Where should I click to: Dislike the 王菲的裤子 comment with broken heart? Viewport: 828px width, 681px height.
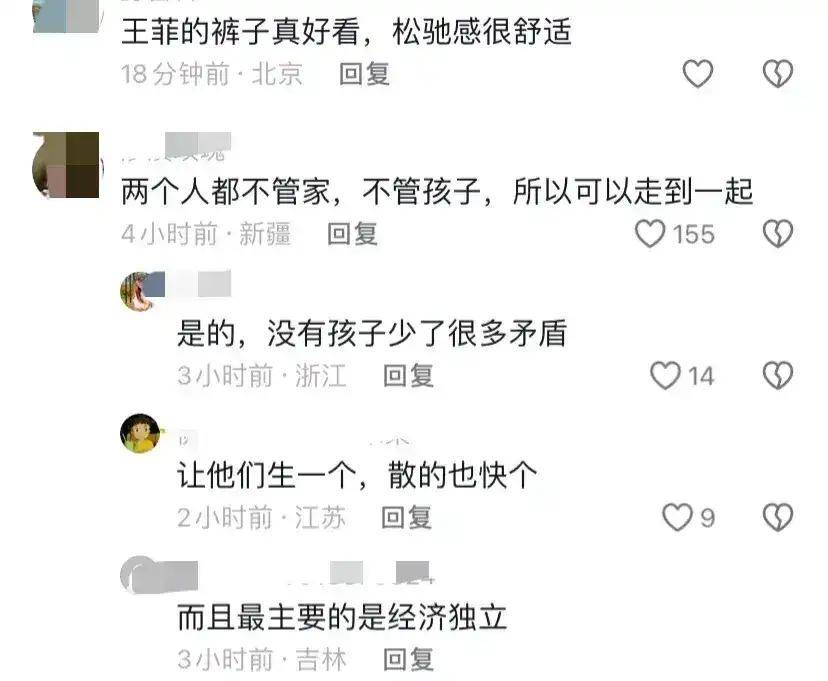778,73
